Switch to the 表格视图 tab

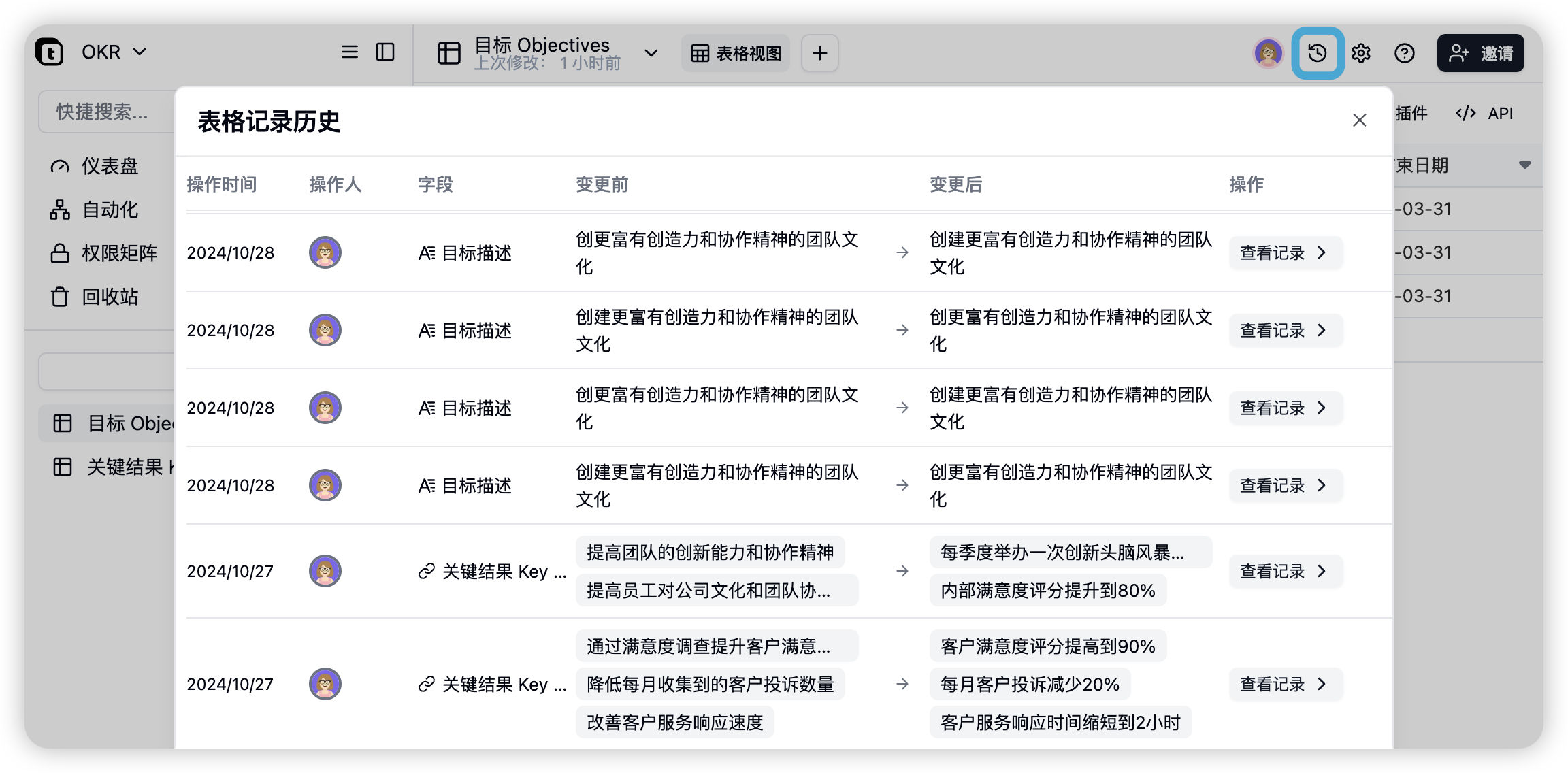point(736,53)
